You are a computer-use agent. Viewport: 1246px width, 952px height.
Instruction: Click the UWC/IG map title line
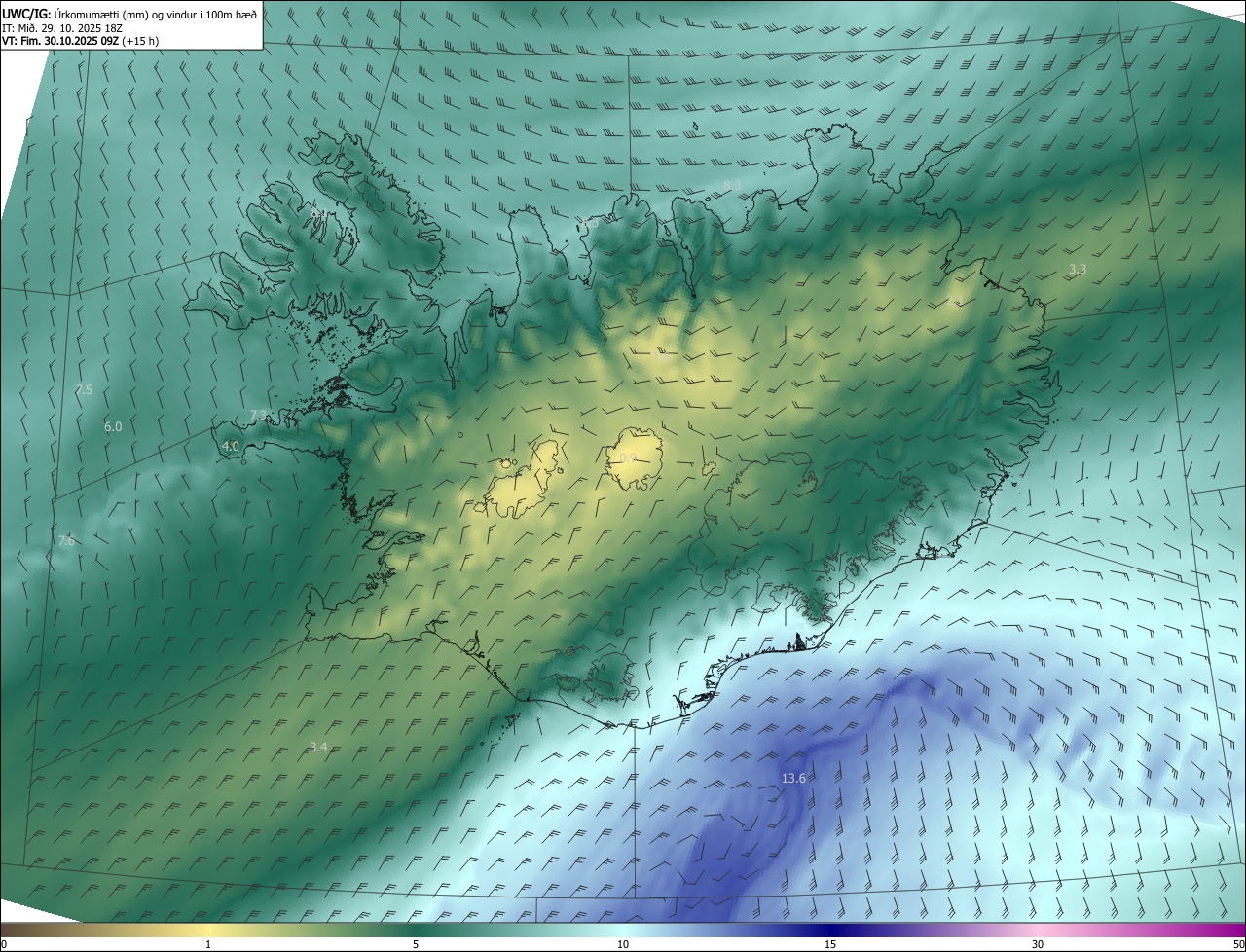pos(129,14)
